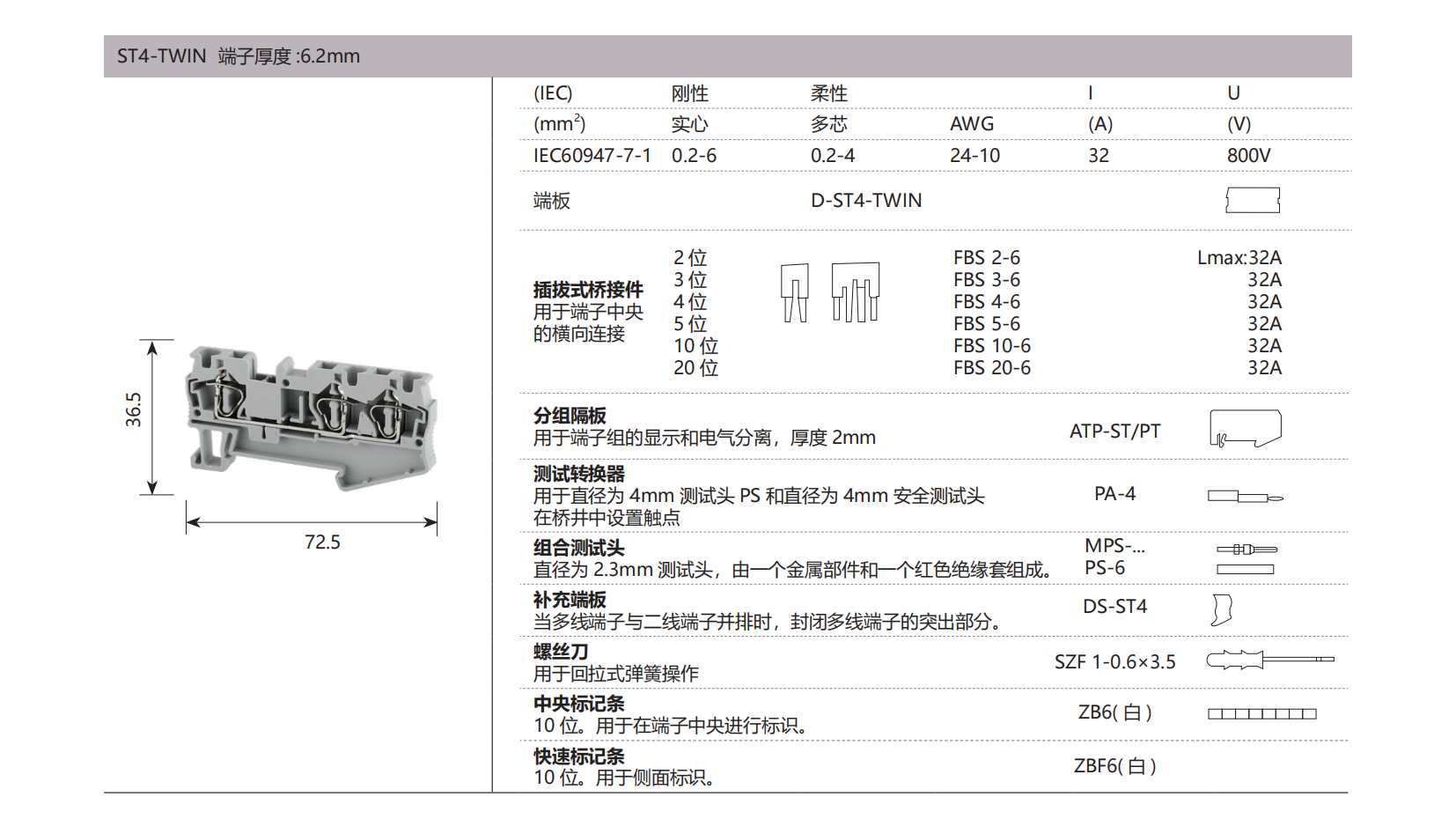Select the D-ST4-TWIN part number text
This screenshot has width=1456, height=819.
[866, 200]
